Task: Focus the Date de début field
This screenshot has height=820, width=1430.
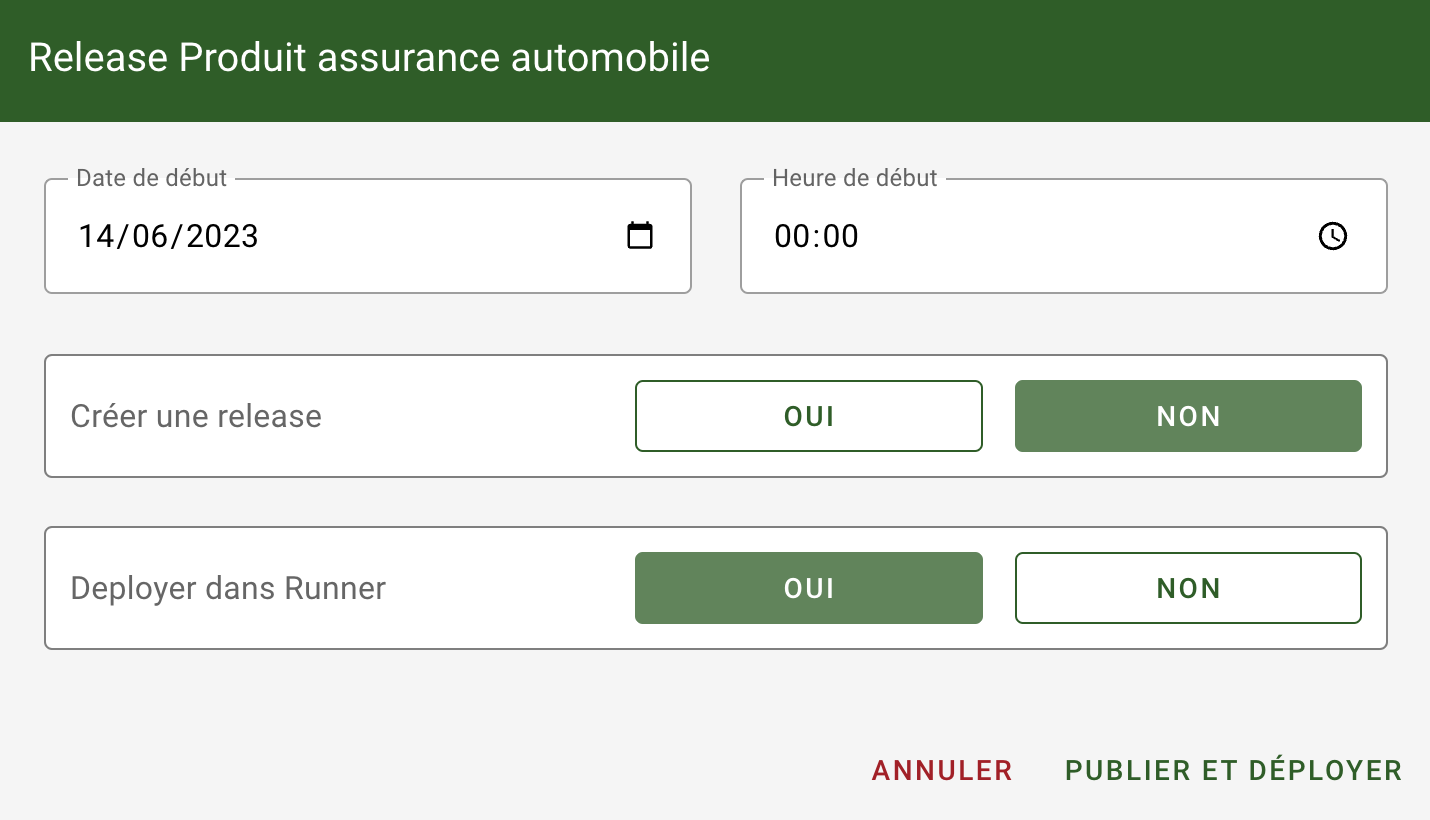Action: [340, 236]
